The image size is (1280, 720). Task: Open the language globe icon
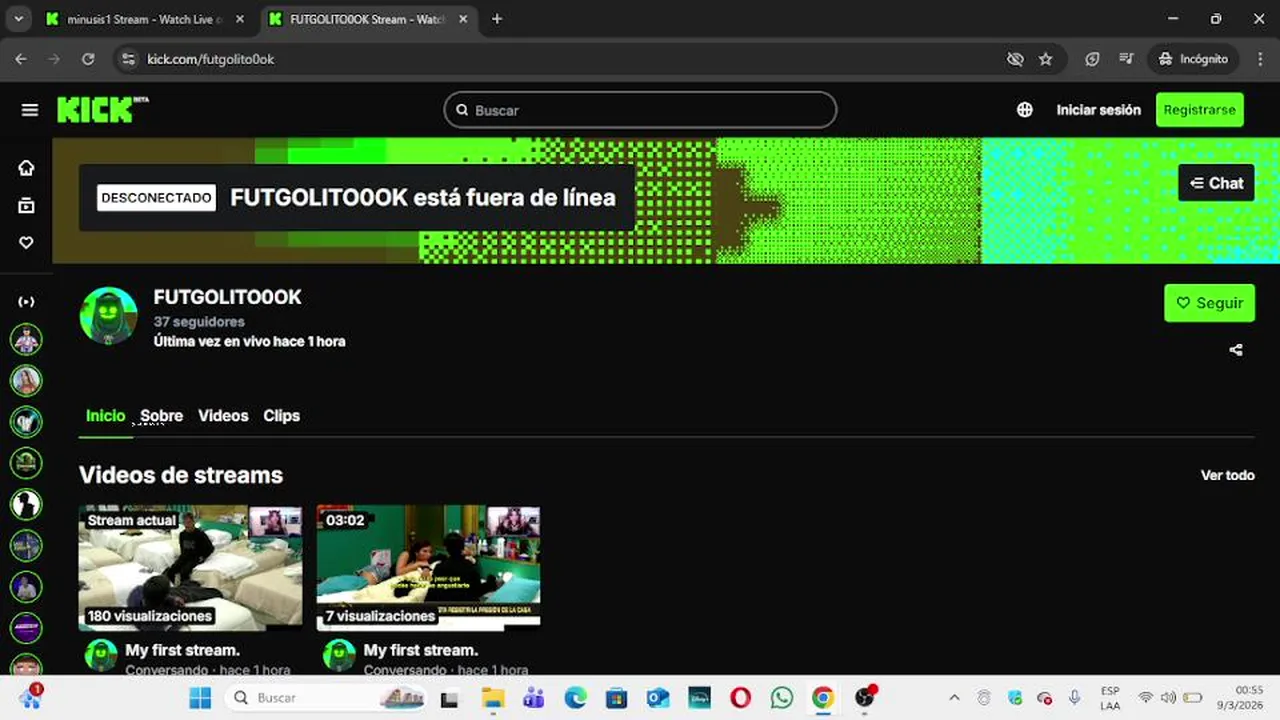click(1025, 110)
